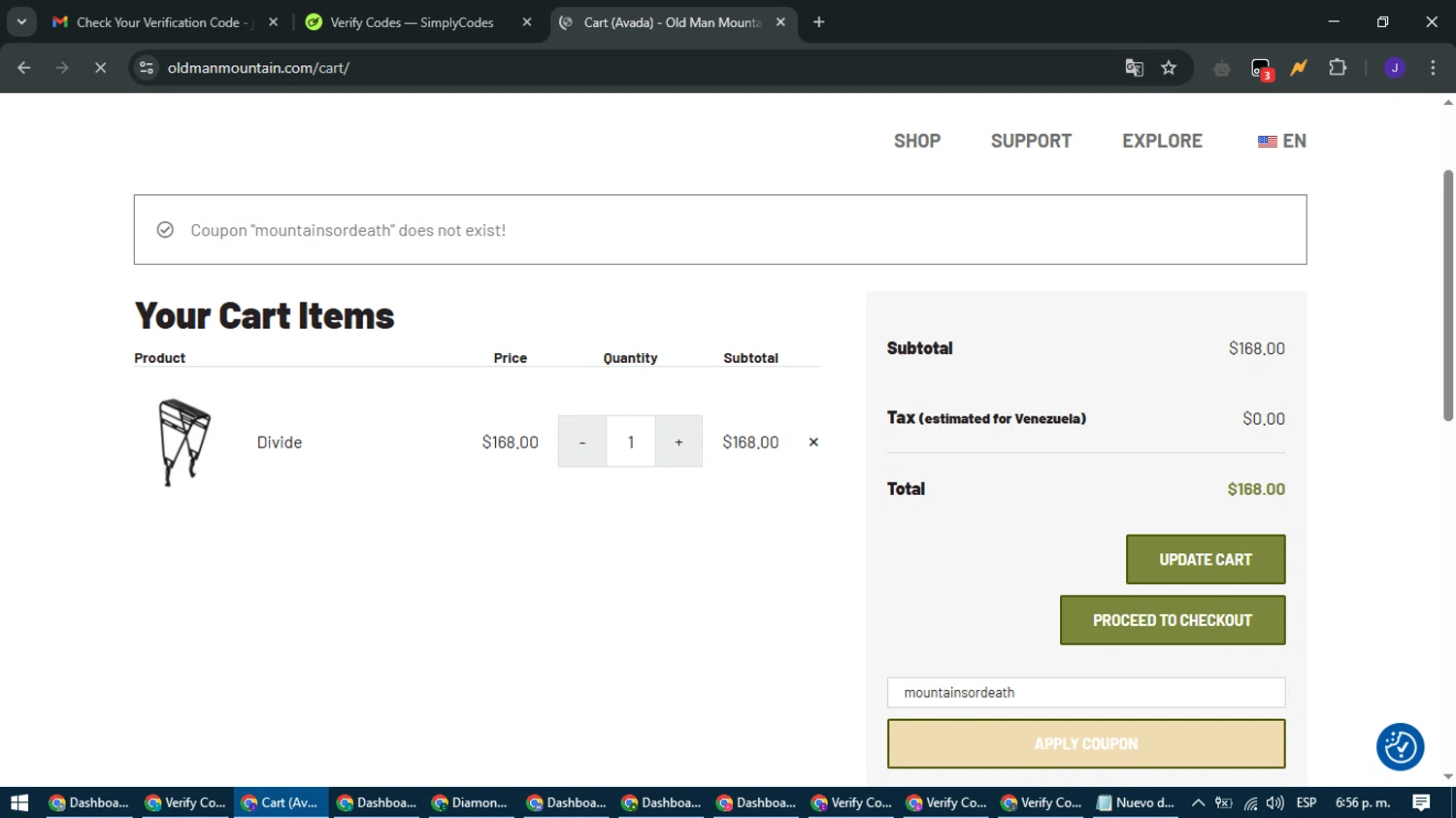Screen dimensions: 1456x818
Task: Click the coupon does not exist message
Action: pos(347,230)
